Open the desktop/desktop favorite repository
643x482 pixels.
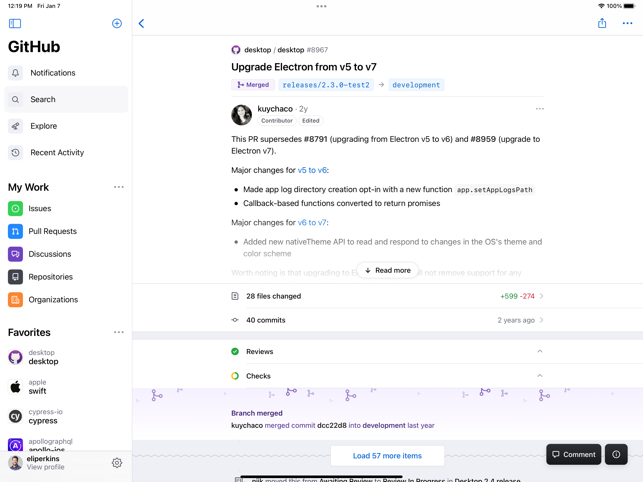(x=66, y=357)
